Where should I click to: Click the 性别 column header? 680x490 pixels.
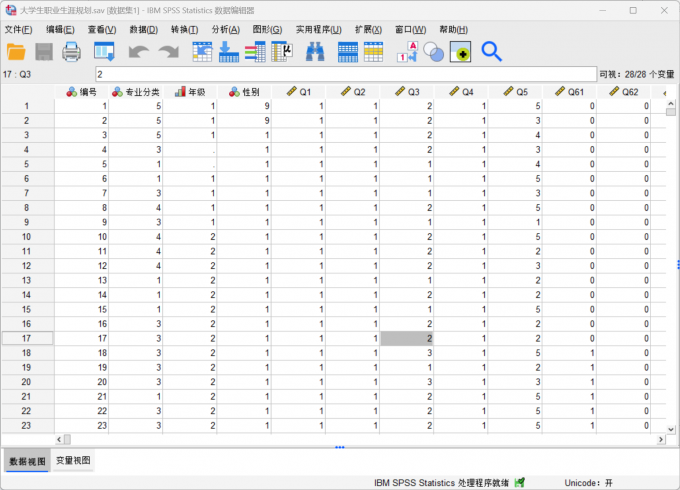tap(244, 92)
